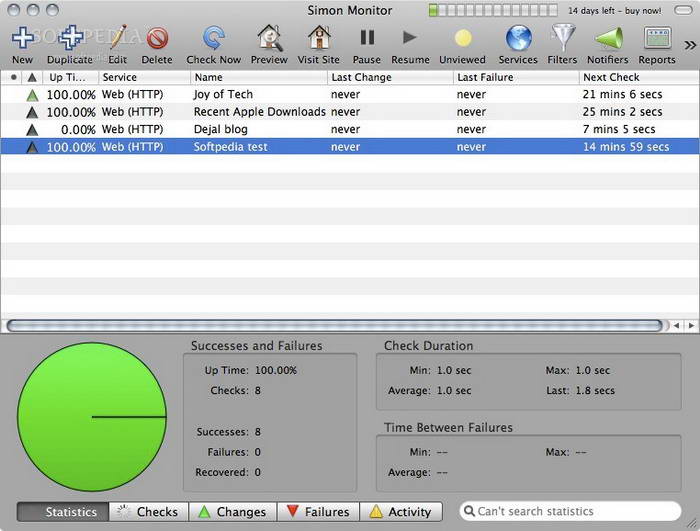The height and width of the screenshot is (531, 700).
Task: Click the toolbar toggle pill button in title bar
Action: (x=683, y=10)
